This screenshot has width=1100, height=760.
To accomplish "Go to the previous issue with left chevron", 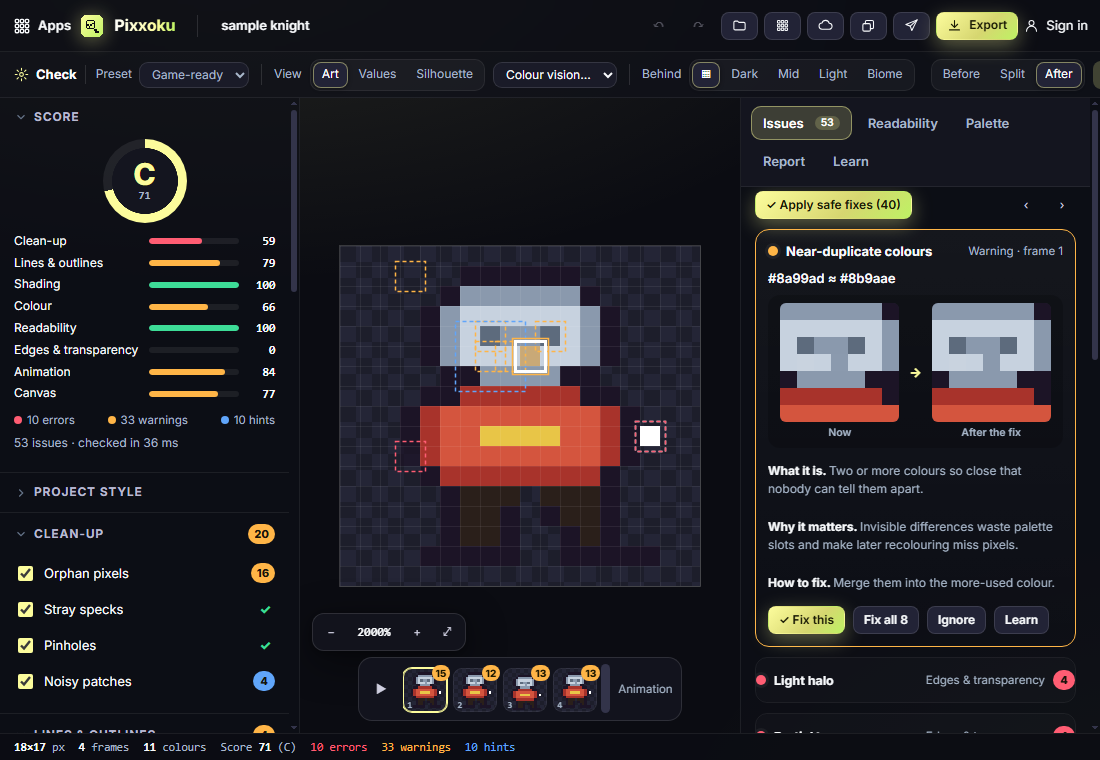I will pyautogui.click(x=1026, y=206).
